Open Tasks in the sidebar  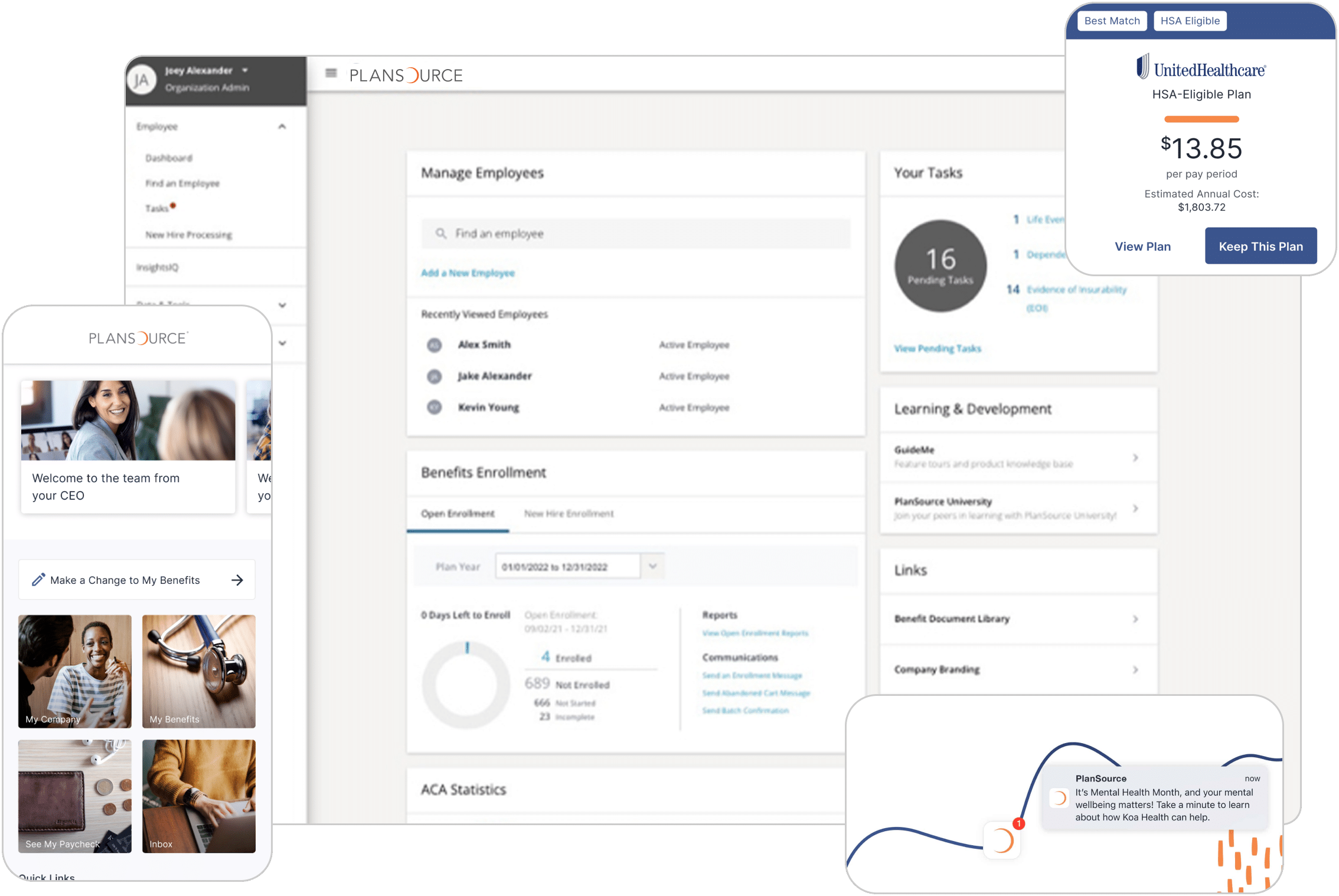tap(158, 208)
